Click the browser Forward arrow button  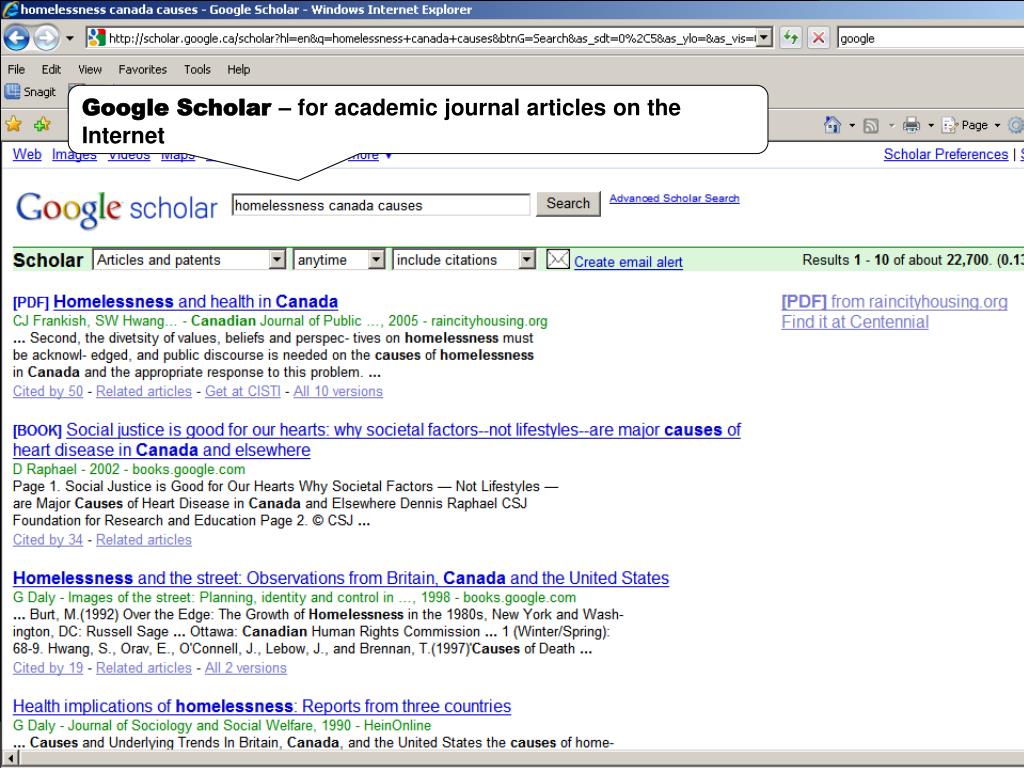pyautogui.click(x=46, y=38)
